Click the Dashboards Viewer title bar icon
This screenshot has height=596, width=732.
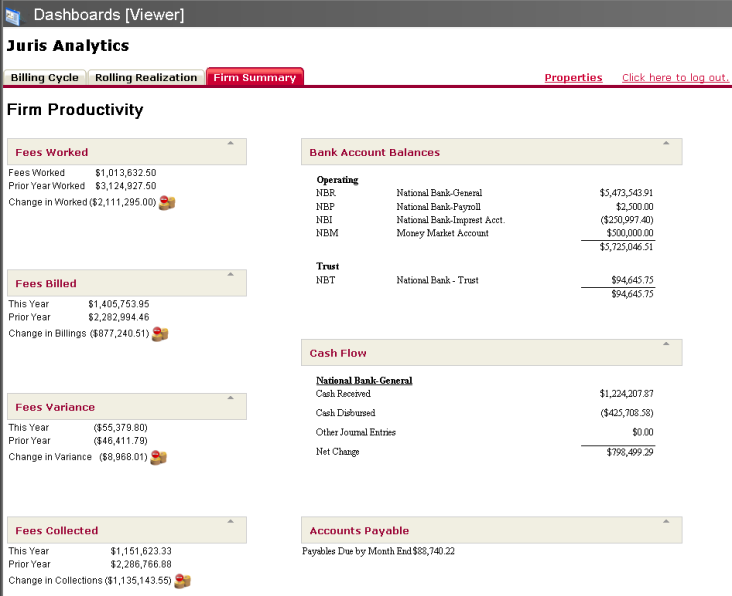tap(13, 14)
